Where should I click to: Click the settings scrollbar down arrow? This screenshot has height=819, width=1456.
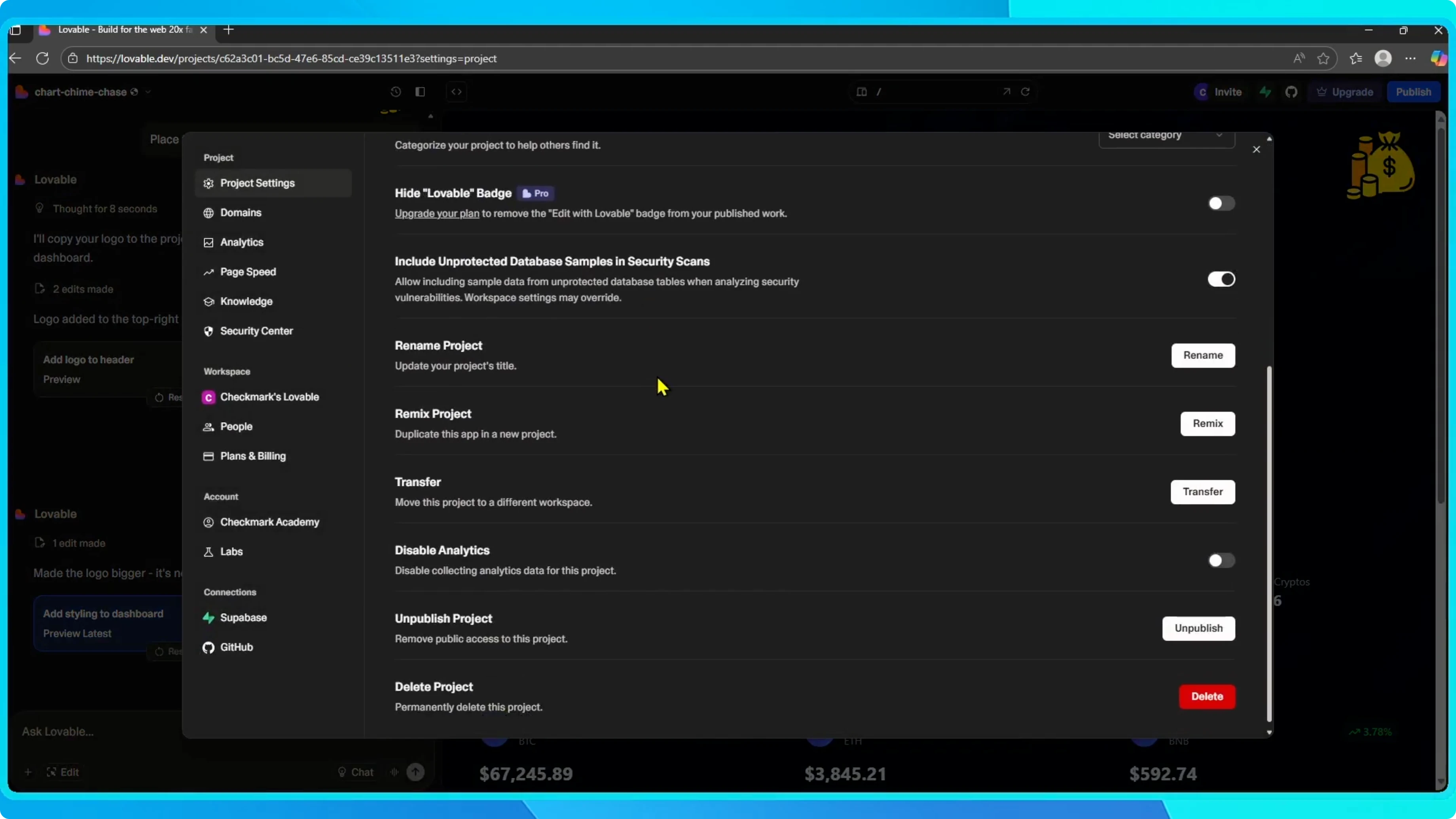[x=1269, y=732]
